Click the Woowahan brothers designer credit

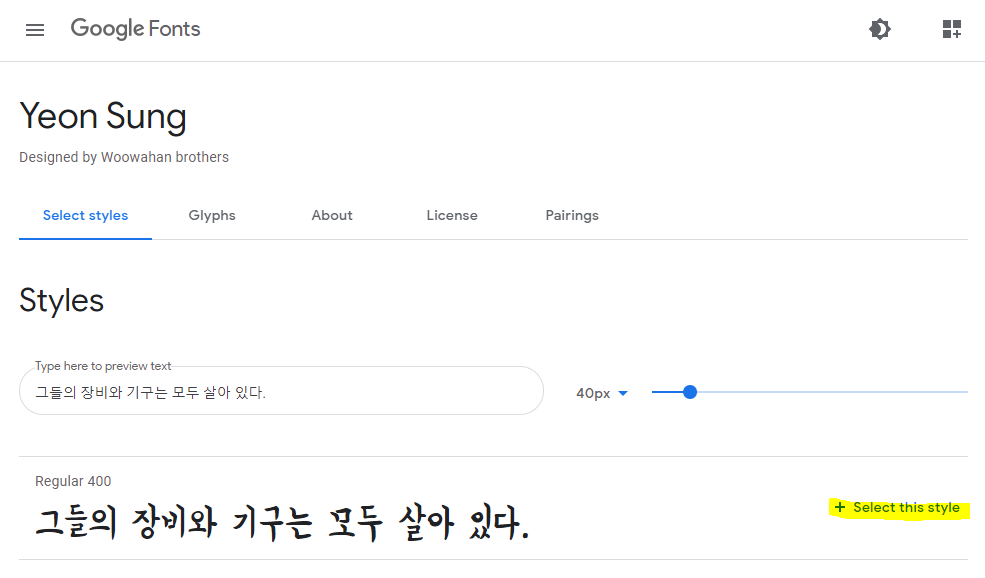165,157
